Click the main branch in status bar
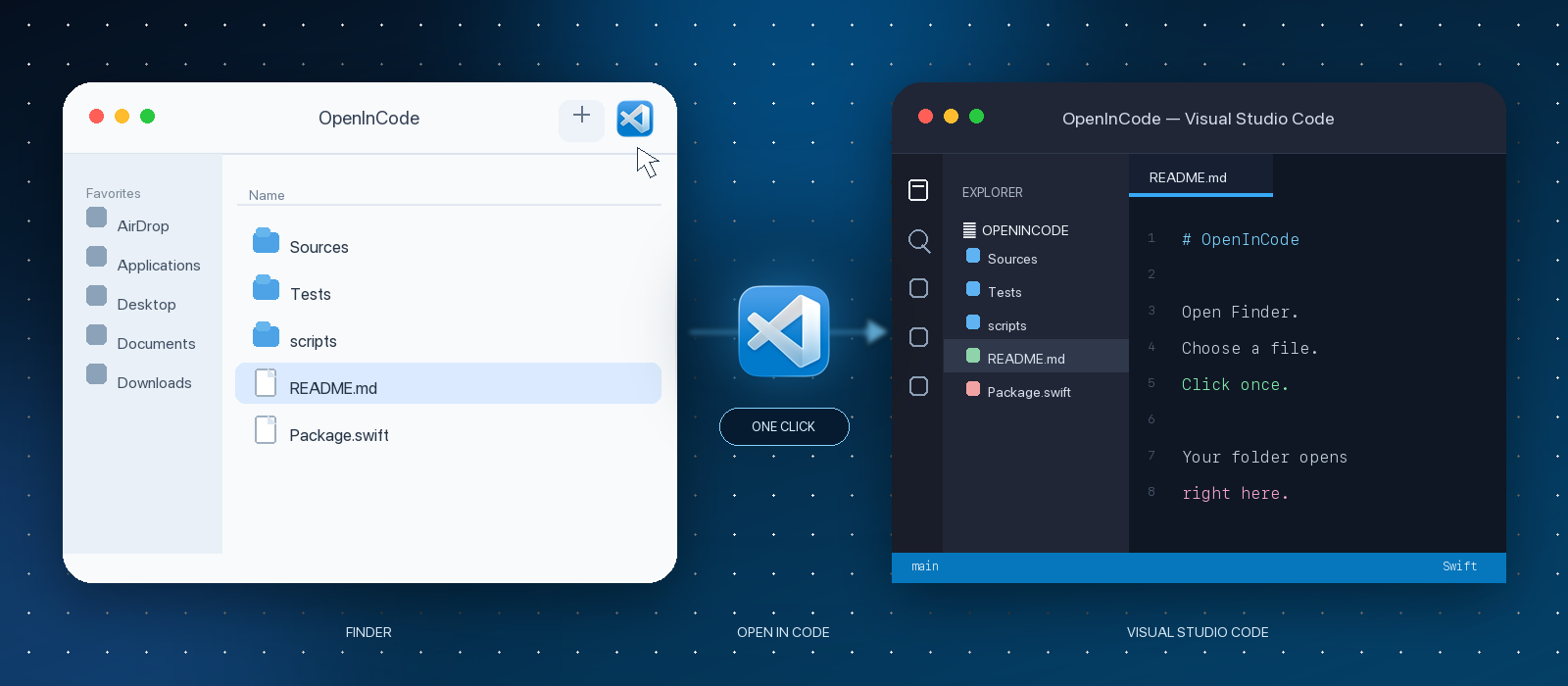 [925, 566]
